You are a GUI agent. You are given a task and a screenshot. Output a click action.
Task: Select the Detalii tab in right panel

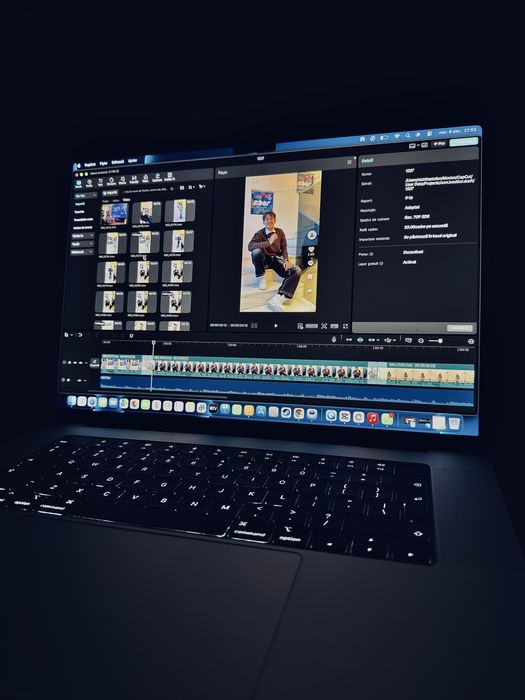tap(367, 161)
